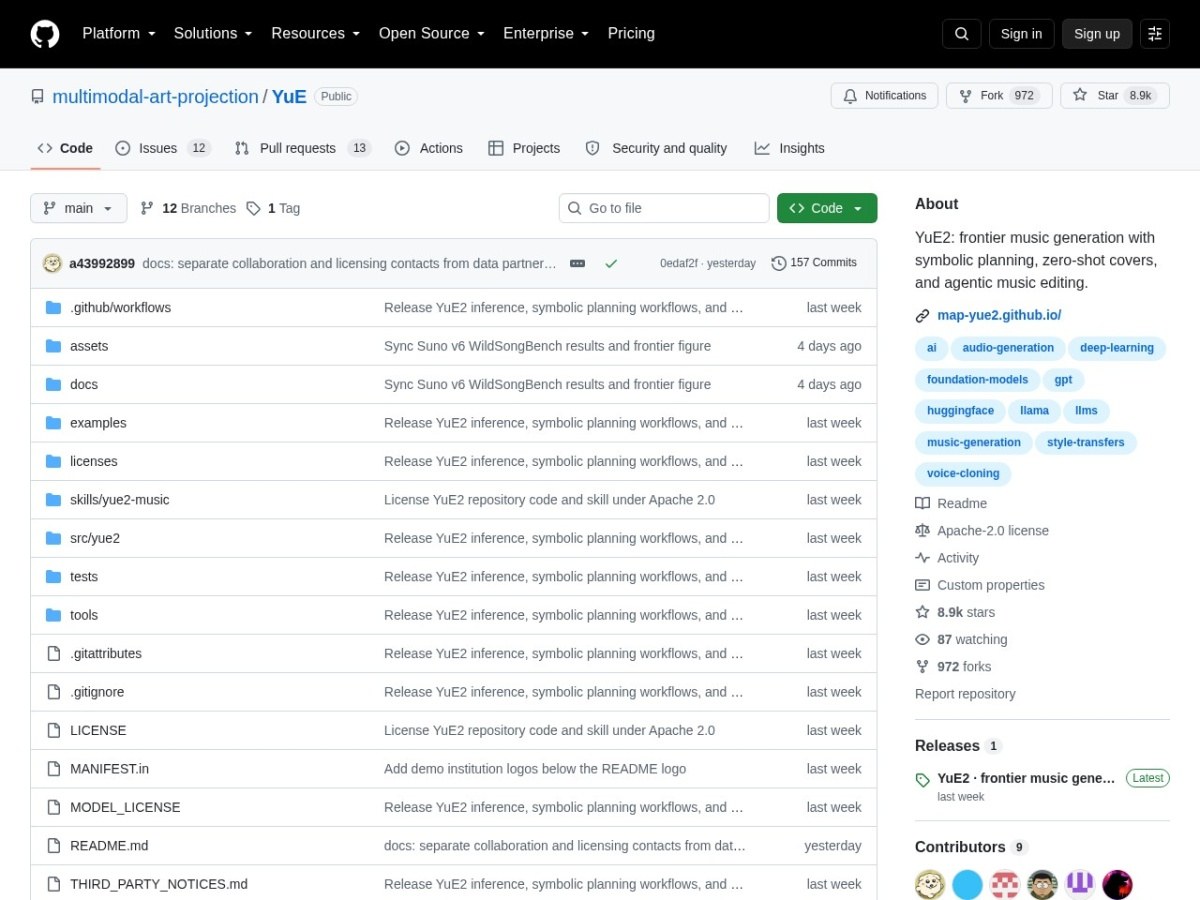1200x900 pixels.
Task: Click the first contributor avatar
Action: 930,885
